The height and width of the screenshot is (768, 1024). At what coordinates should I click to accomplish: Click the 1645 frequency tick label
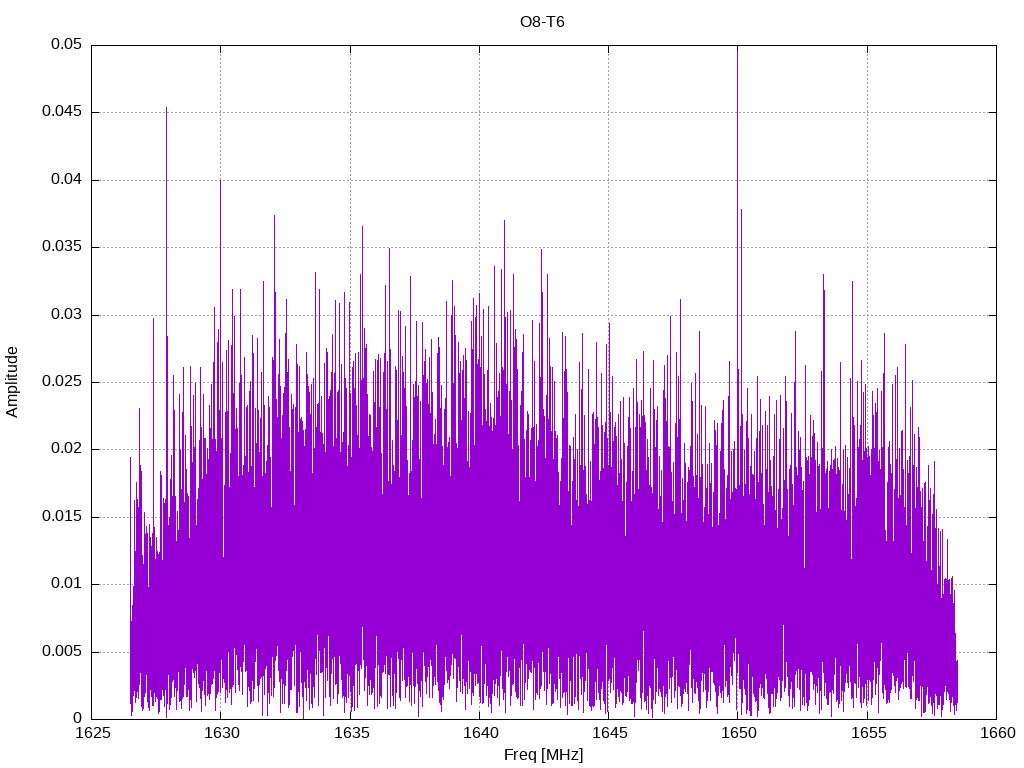click(x=609, y=733)
